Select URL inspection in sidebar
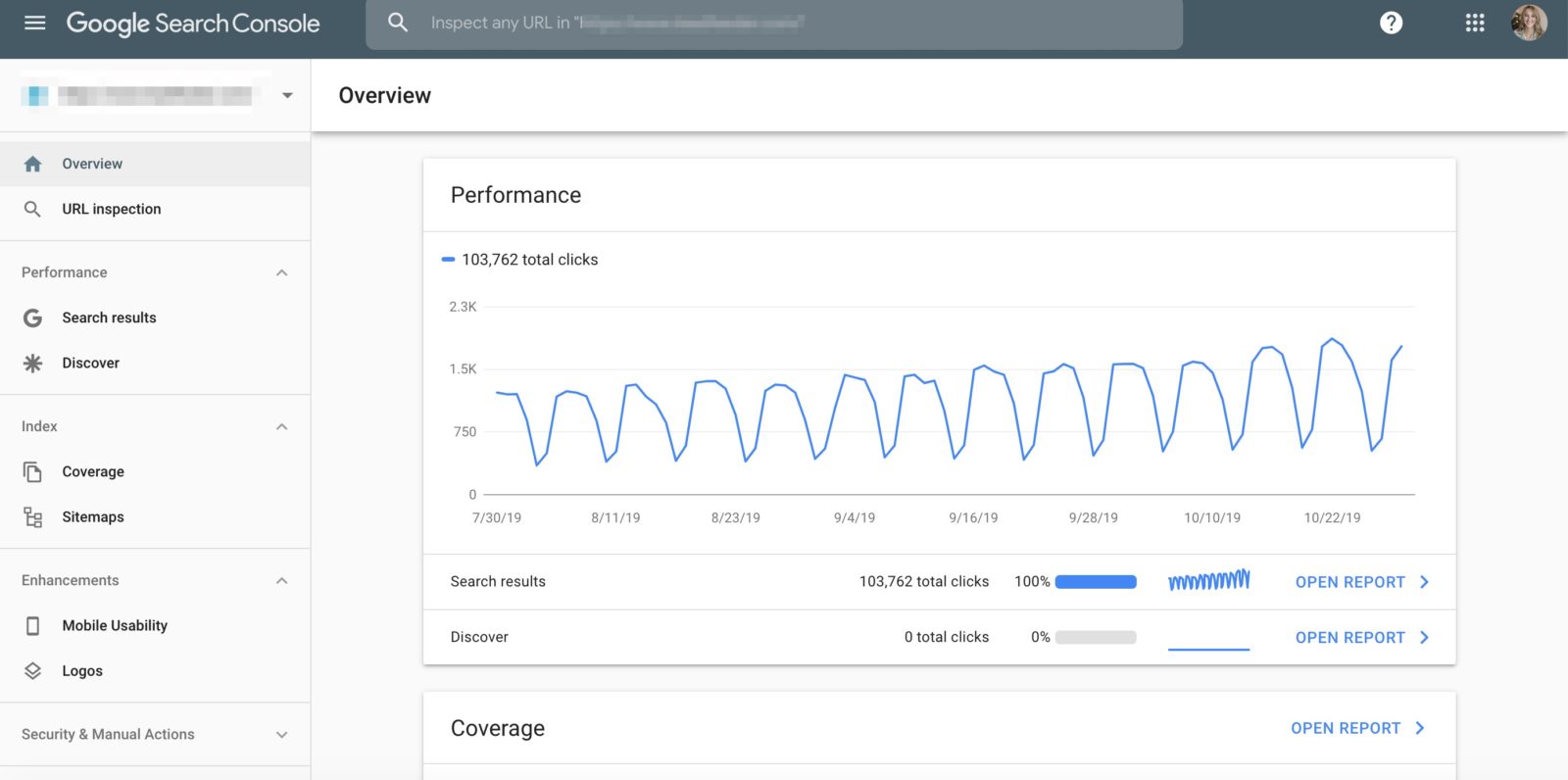Image resolution: width=1568 pixels, height=780 pixels. [x=111, y=209]
